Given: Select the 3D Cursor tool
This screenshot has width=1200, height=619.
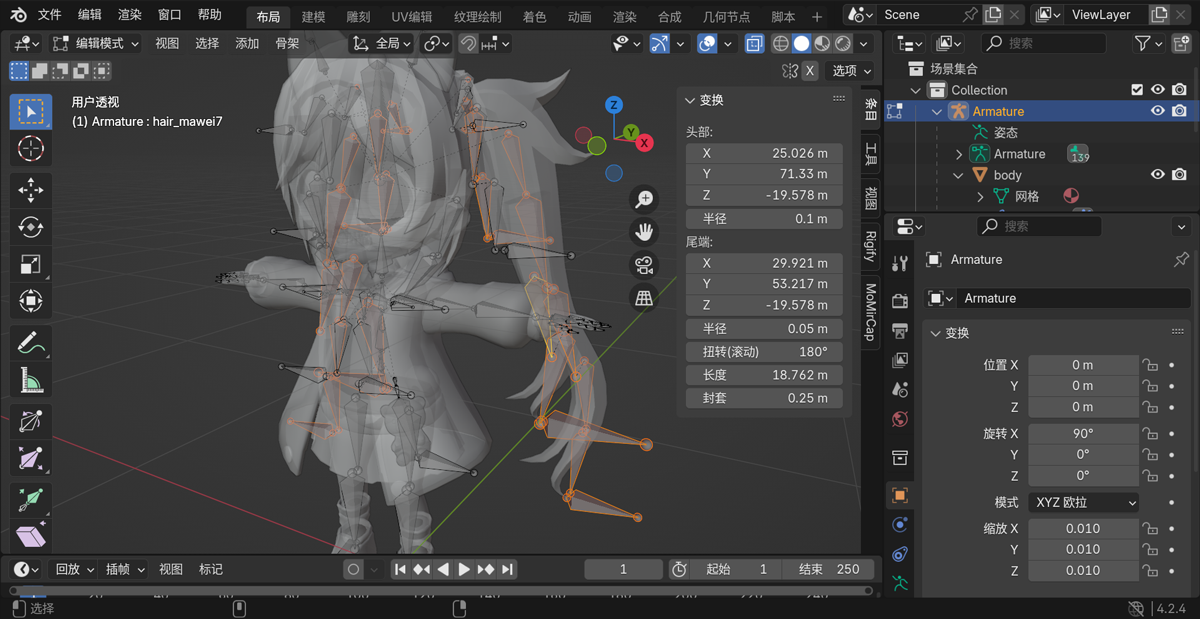Looking at the screenshot, I should [x=31, y=149].
